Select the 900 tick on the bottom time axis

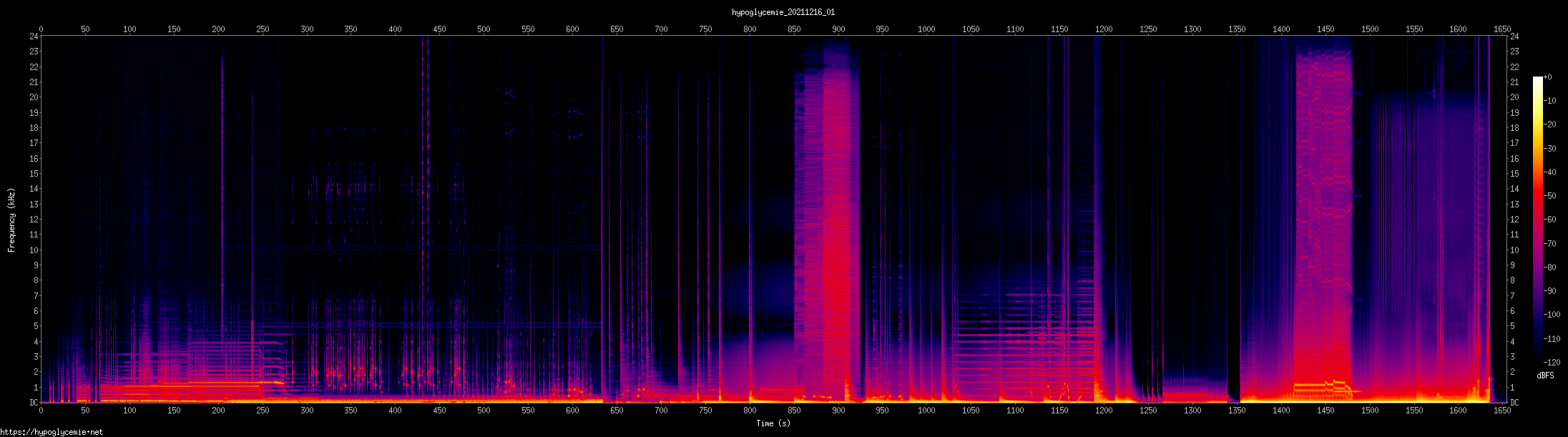click(838, 411)
